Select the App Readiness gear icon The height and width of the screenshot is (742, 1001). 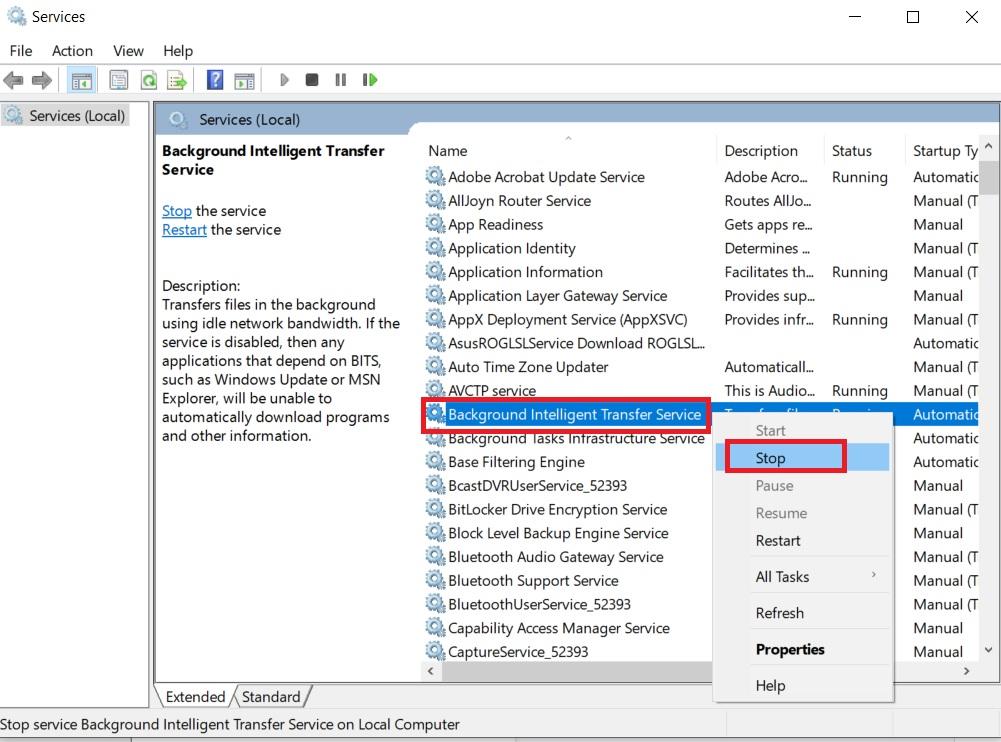(x=435, y=223)
